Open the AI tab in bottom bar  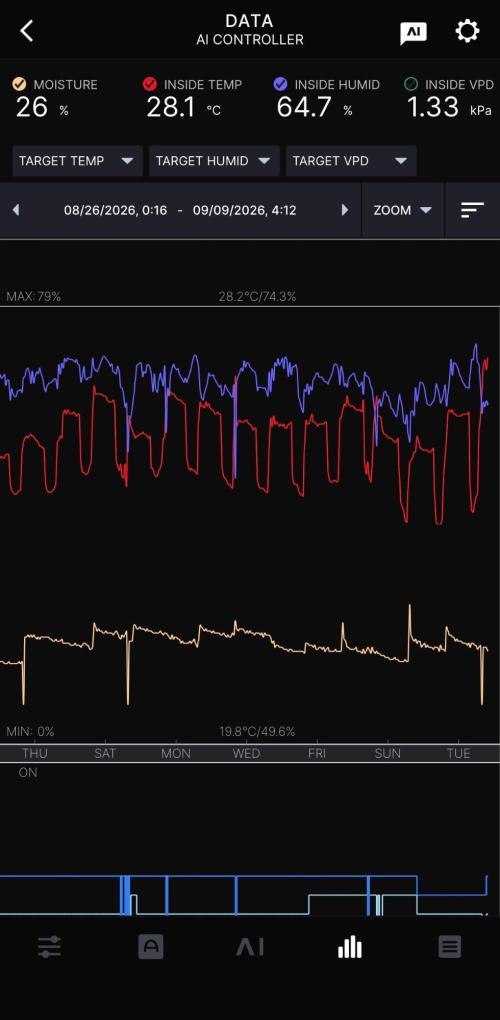250,947
